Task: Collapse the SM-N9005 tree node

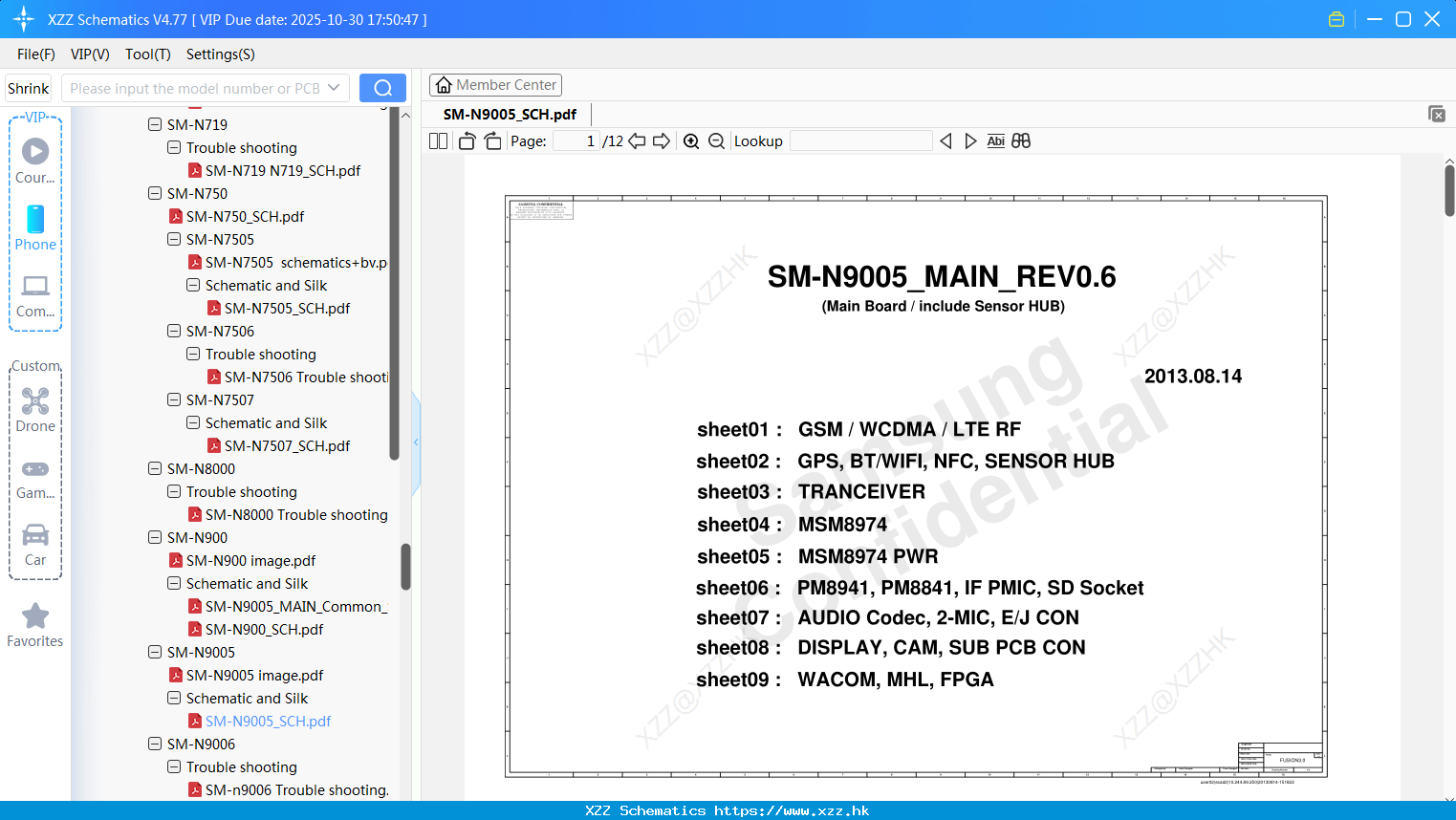Action: 154,652
